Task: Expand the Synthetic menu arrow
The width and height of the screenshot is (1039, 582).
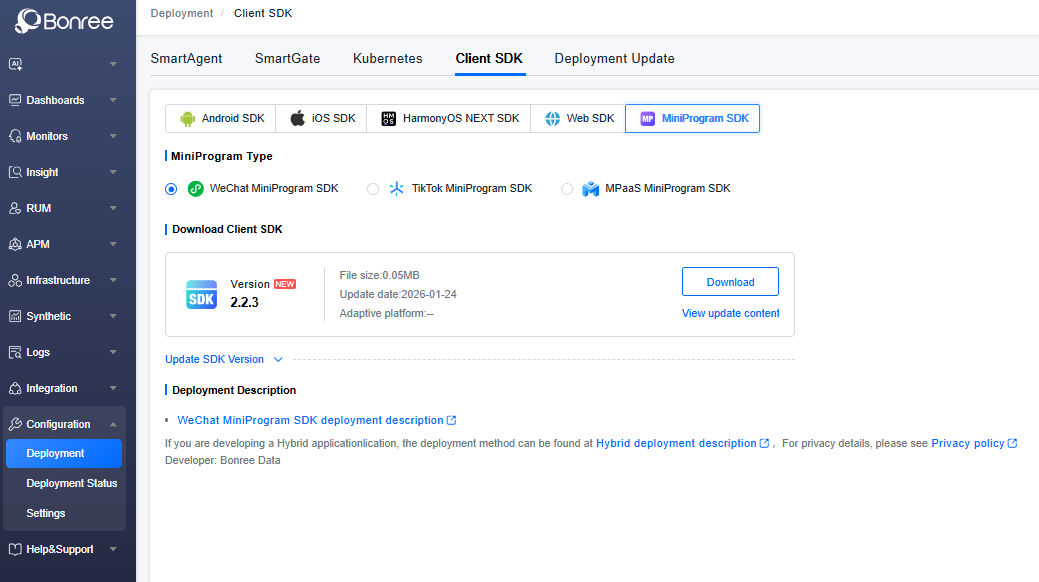Action: pyautogui.click(x=113, y=316)
